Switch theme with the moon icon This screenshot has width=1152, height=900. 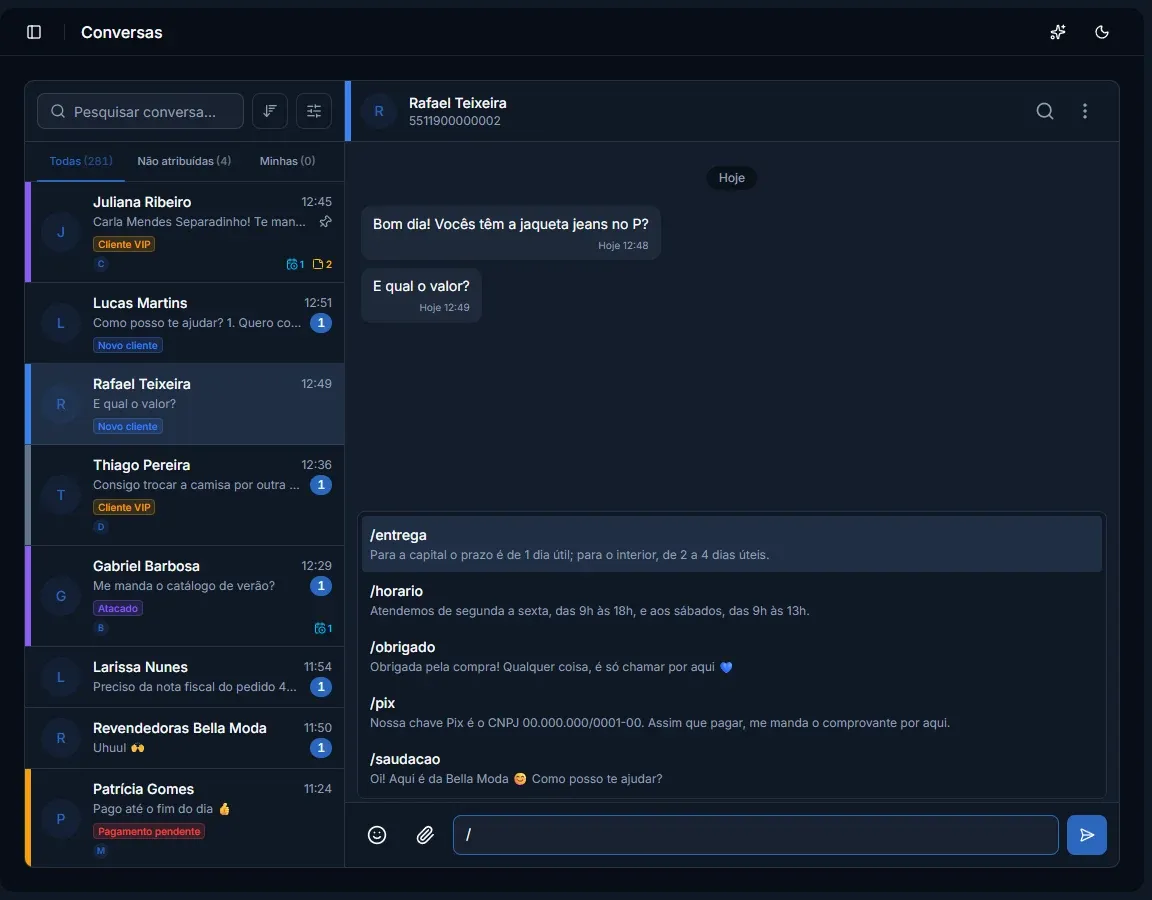pos(1102,32)
